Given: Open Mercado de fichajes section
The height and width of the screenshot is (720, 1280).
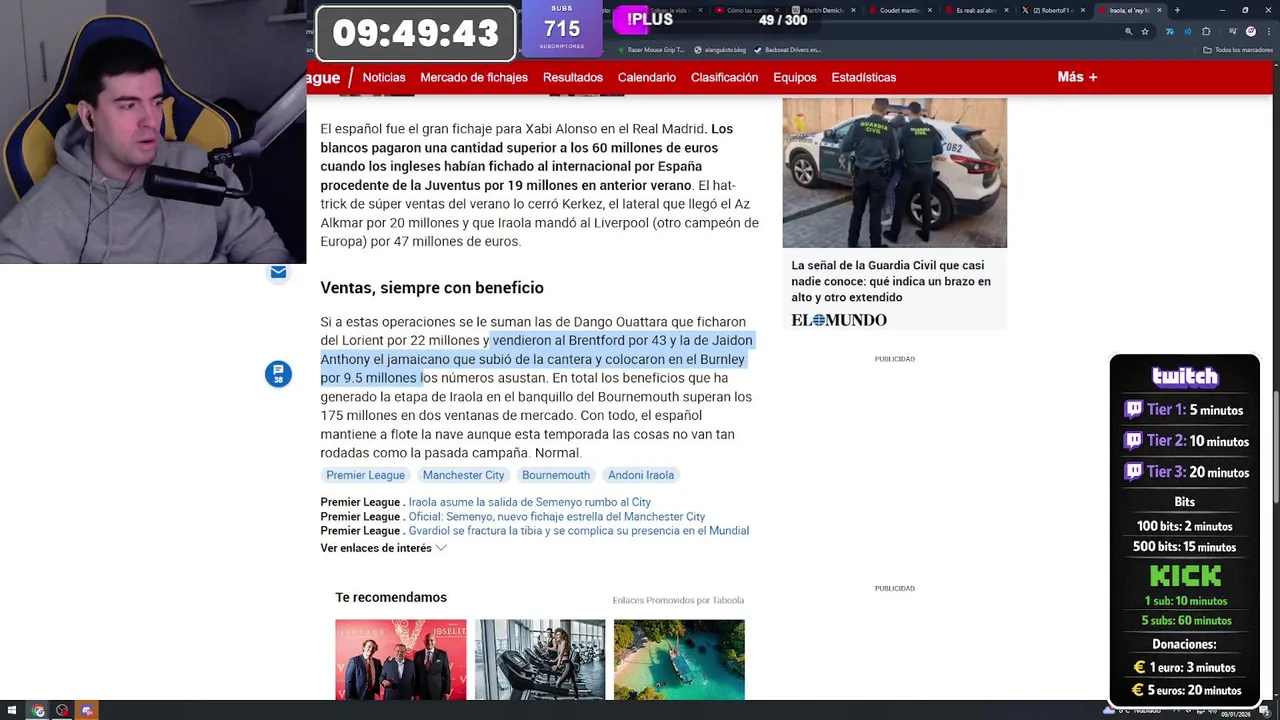Looking at the screenshot, I should 474,77.
